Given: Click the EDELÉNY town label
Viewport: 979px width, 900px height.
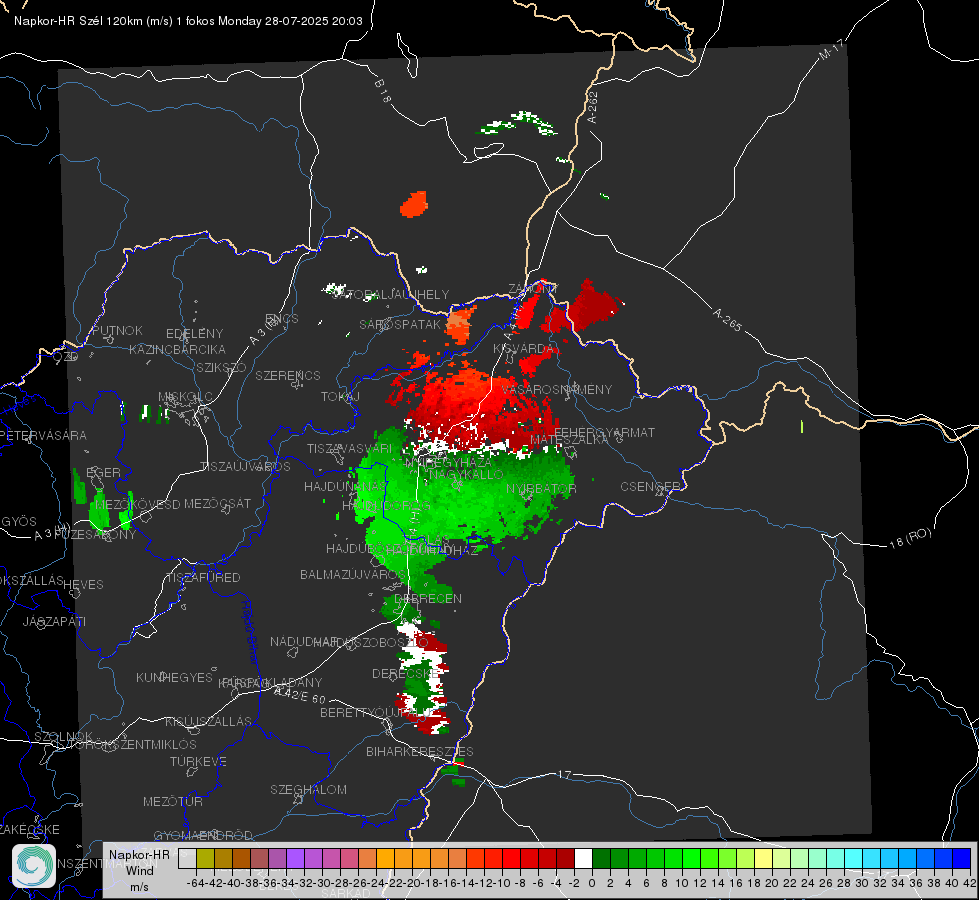Looking at the screenshot, I should pos(194,334).
